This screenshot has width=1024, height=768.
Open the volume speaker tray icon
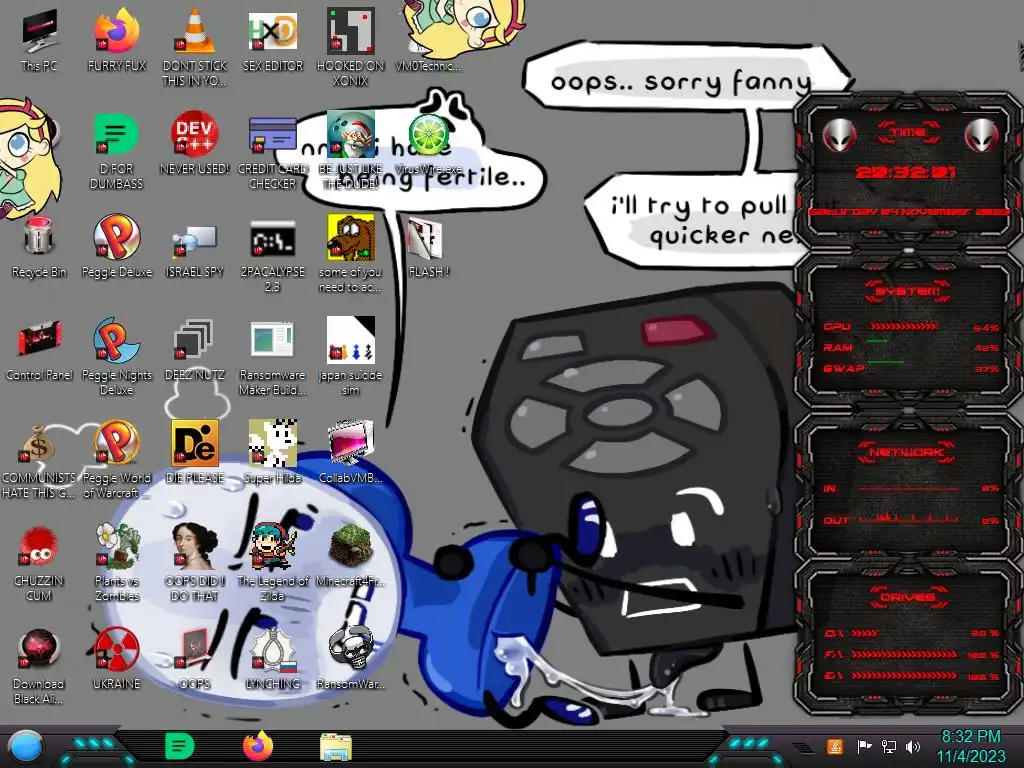[912, 746]
